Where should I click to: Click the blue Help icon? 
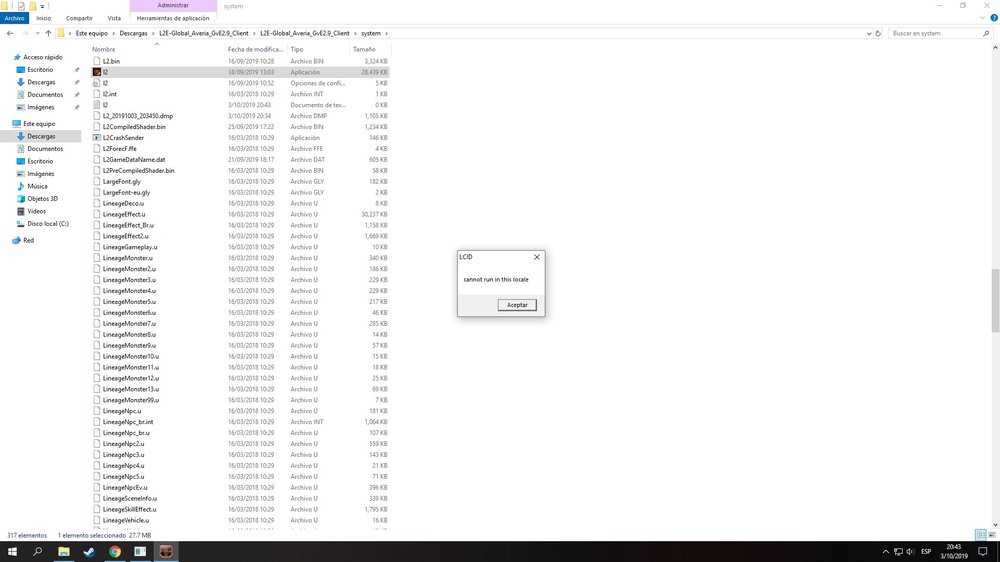[993, 18]
